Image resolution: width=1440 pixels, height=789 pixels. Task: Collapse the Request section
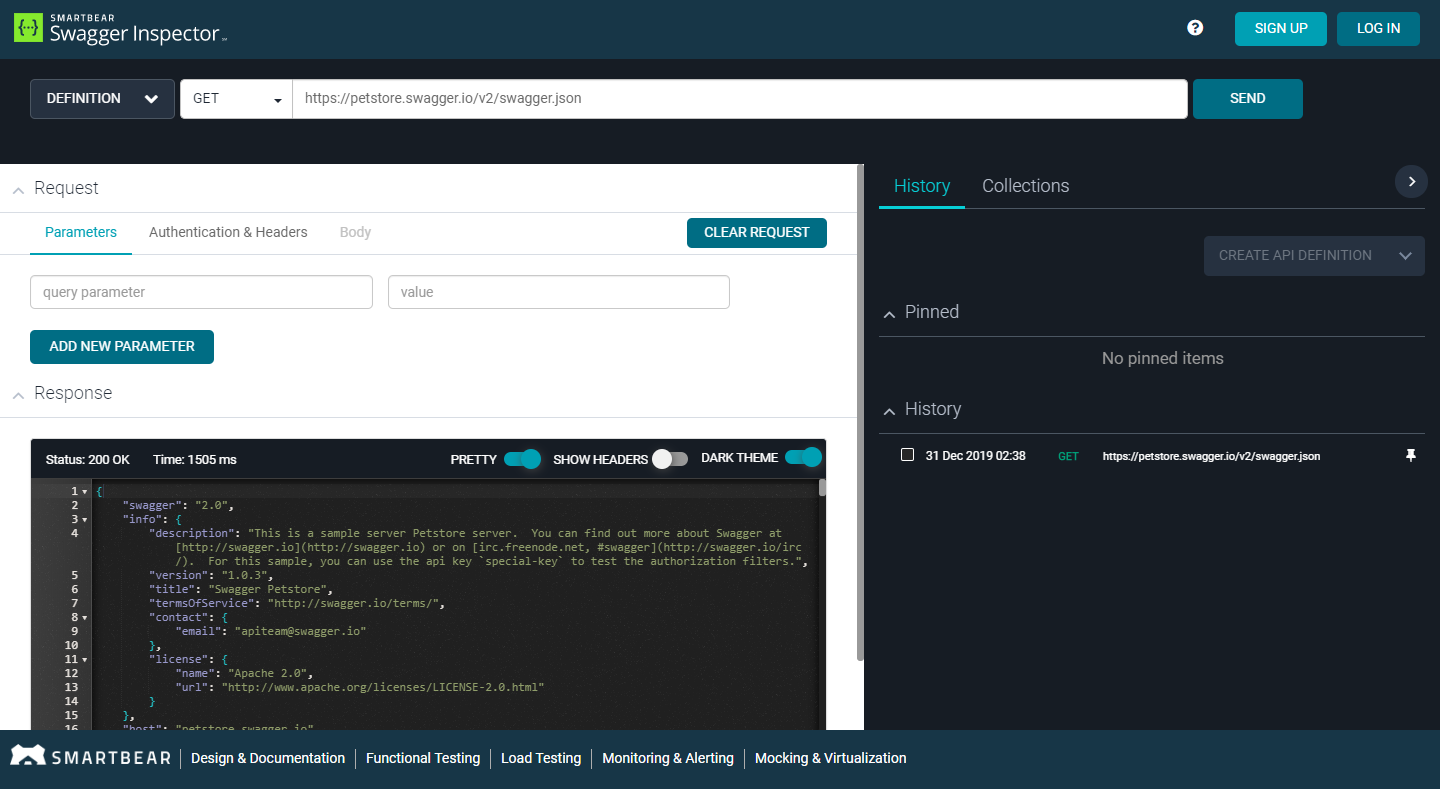(x=18, y=189)
